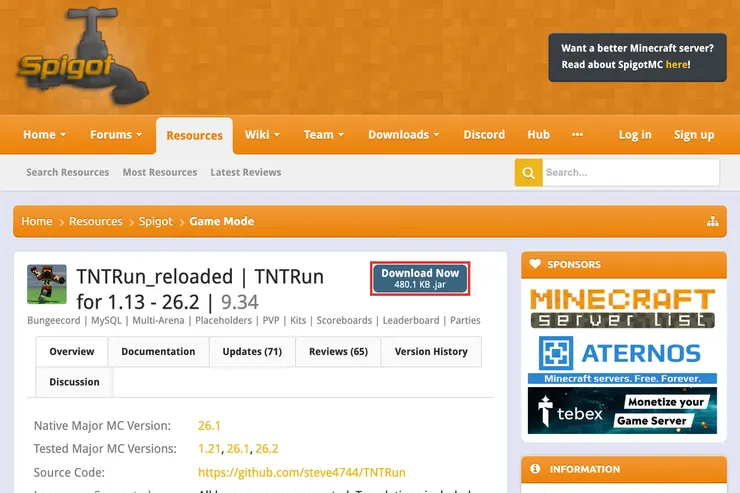Open the Discord navigation link
This screenshot has width=740, height=493.
[x=484, y=135]
